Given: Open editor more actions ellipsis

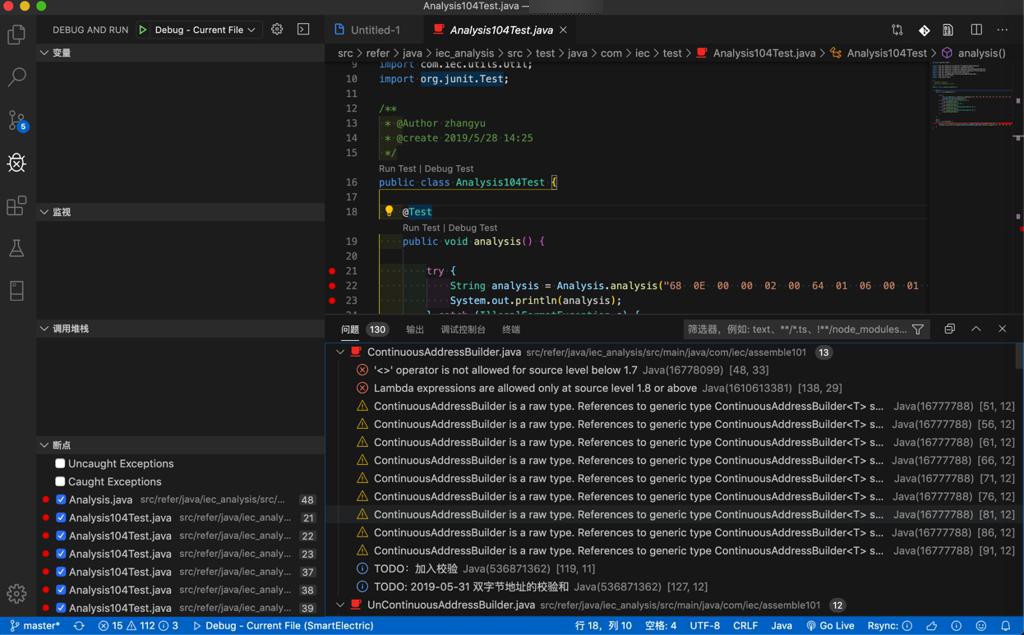Looking at the screenshot, I should click(x=1002, y=30).
